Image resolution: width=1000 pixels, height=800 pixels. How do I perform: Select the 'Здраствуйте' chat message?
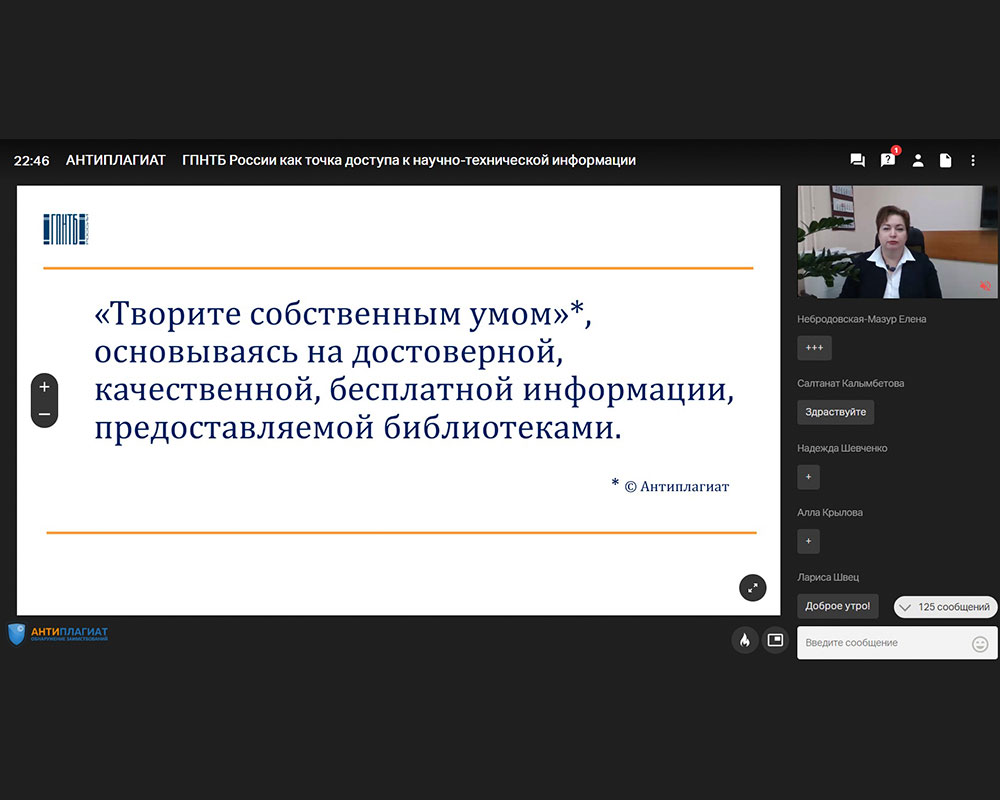pyautogui.click(x=835, y=412)
